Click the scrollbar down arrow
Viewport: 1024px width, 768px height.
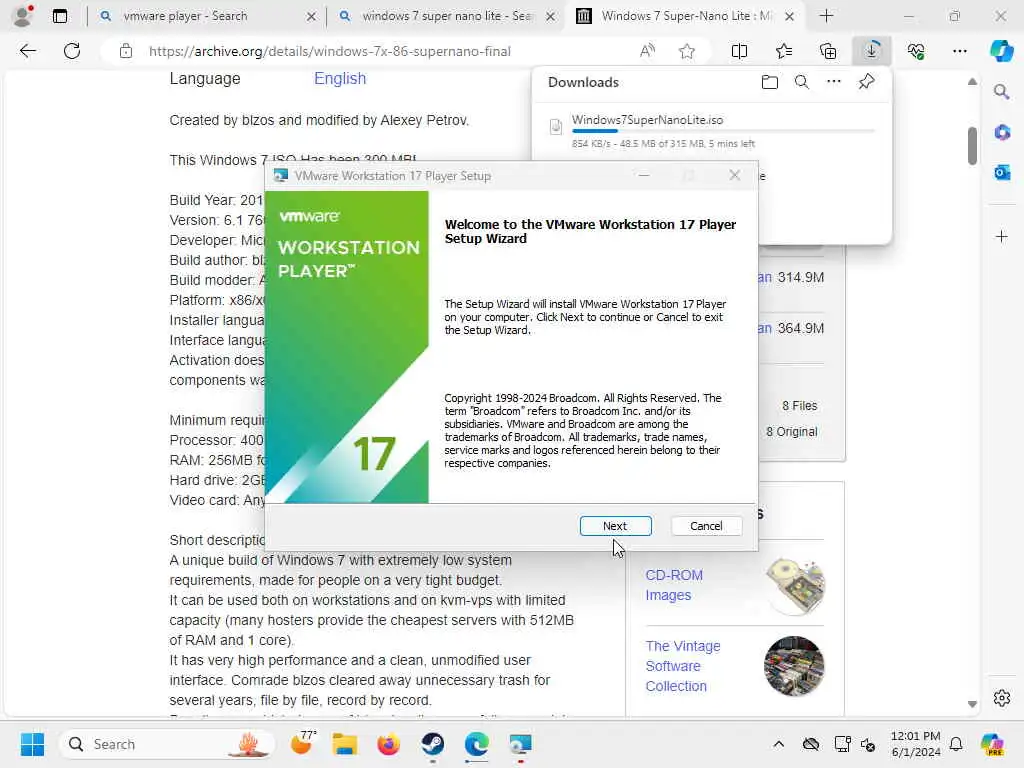(972, 704)
